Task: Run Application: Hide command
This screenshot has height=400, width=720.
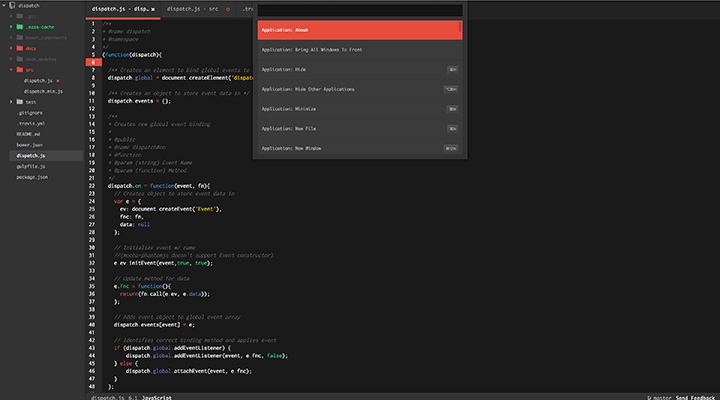Action: tap(360, 69)
